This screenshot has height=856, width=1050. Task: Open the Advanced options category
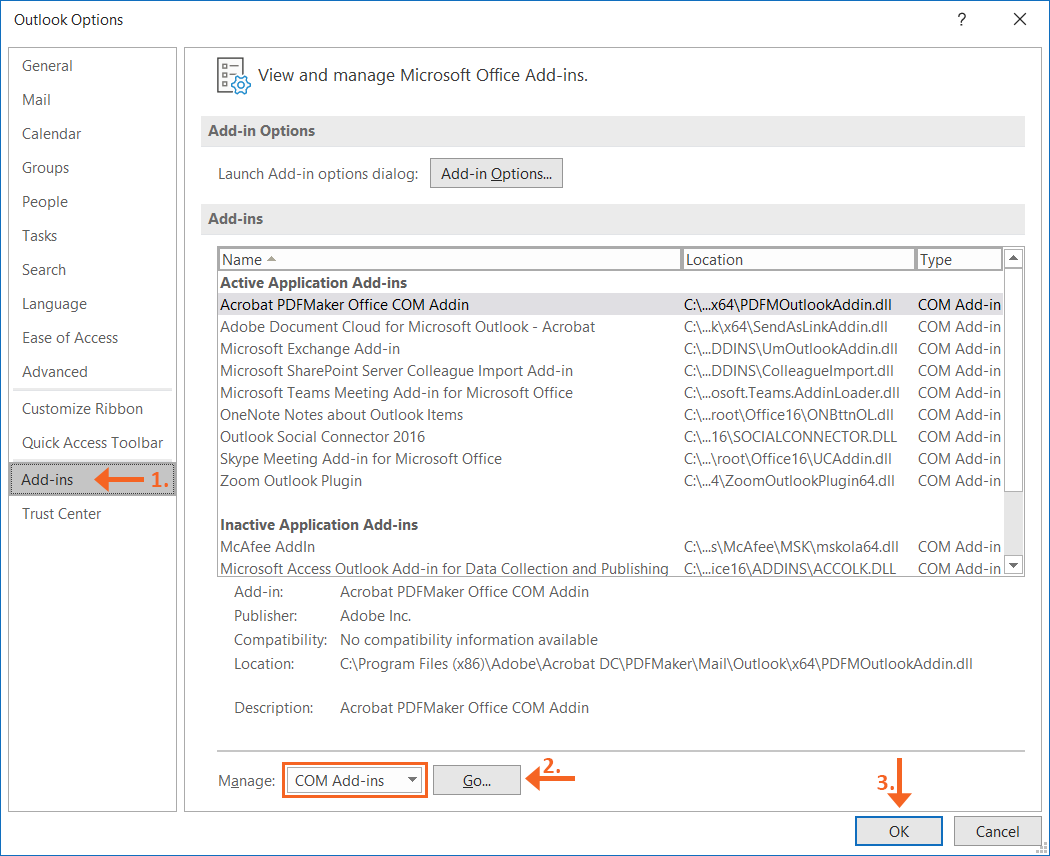(x=55, y=372)
